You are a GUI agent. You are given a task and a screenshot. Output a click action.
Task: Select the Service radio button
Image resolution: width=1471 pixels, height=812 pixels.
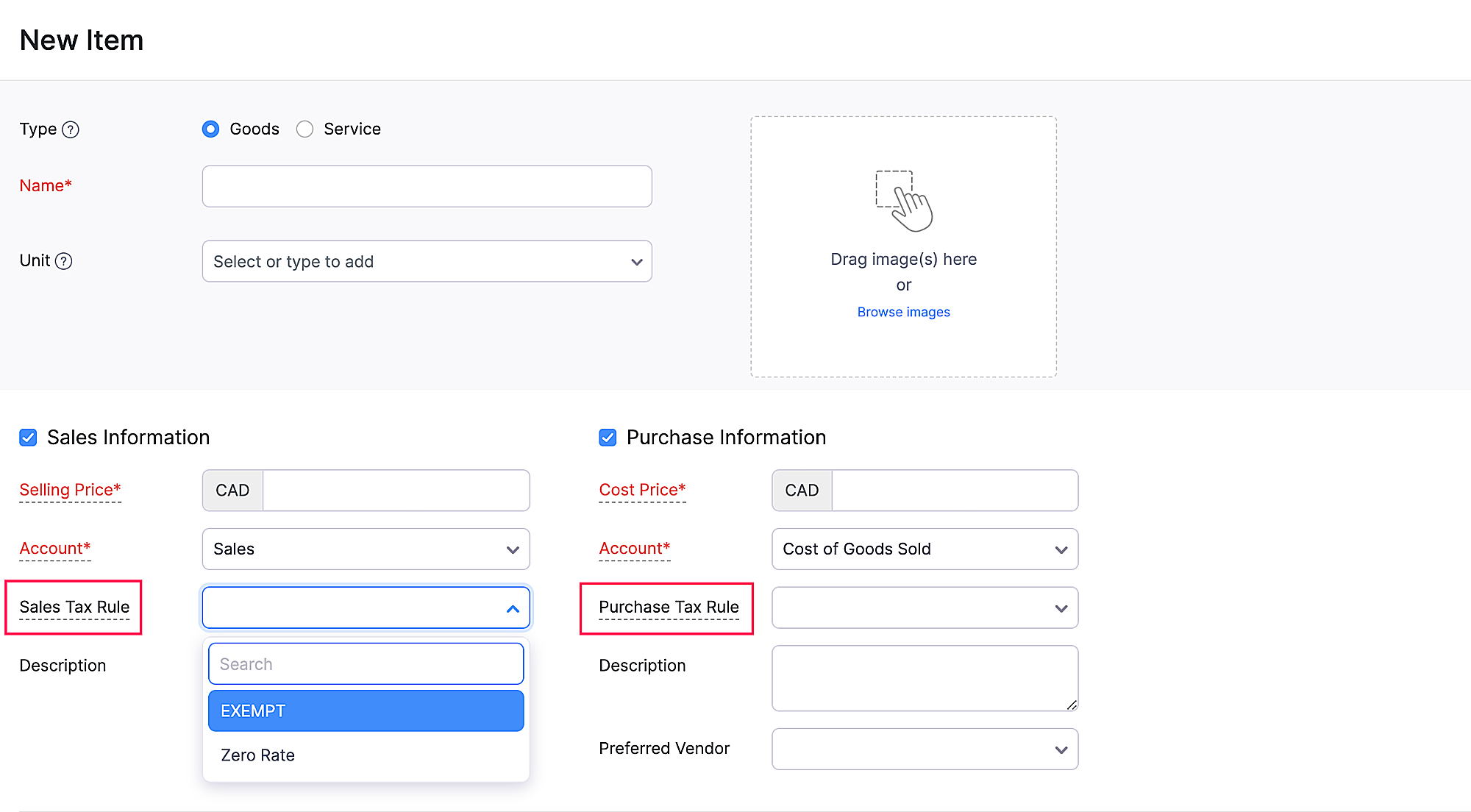pyautogui.click(x=304, y=129)
